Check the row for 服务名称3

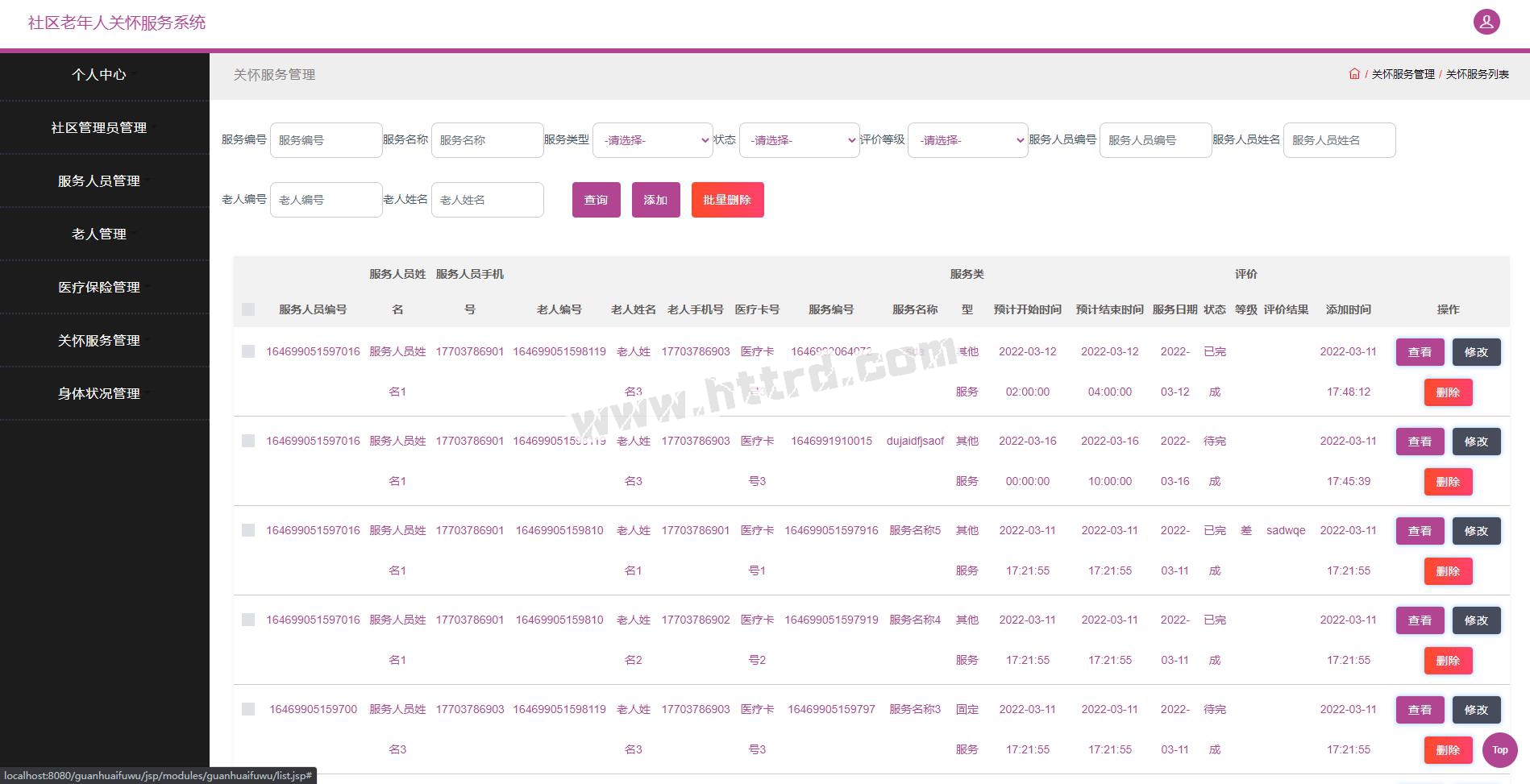click(x=248, y=709)
